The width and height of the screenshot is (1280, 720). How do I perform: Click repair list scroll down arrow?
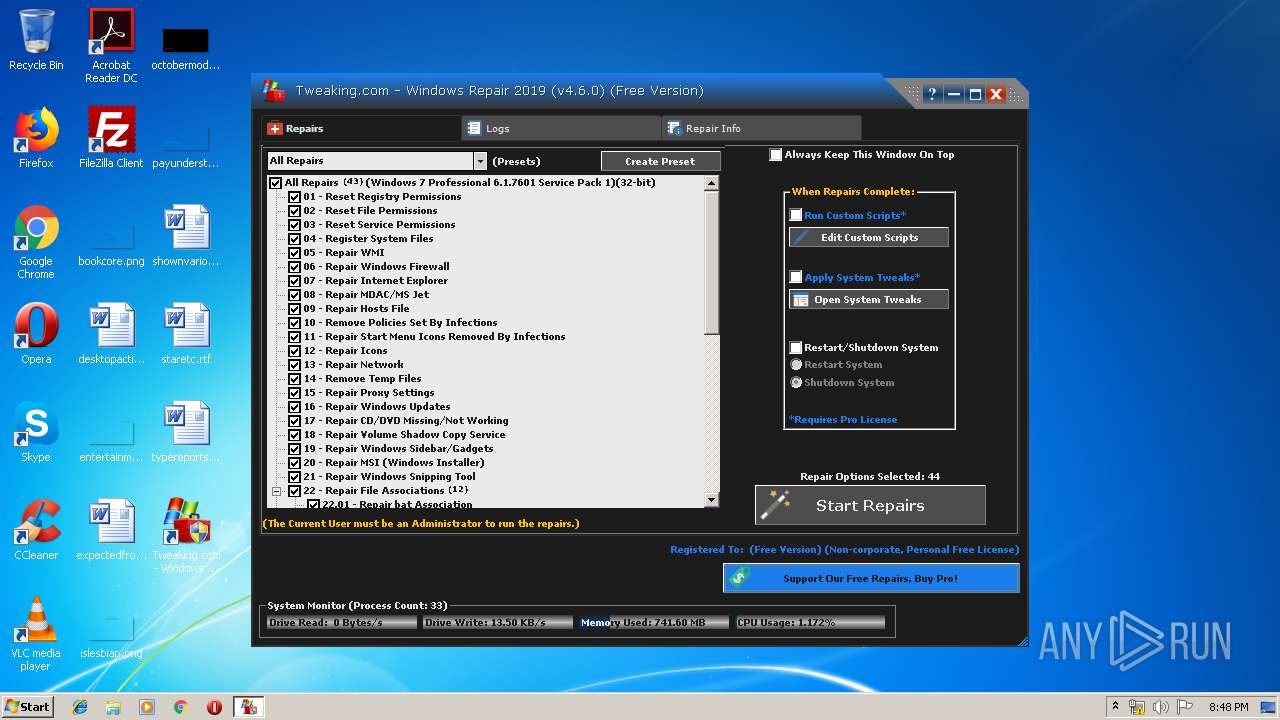click(x=712, y=500)
